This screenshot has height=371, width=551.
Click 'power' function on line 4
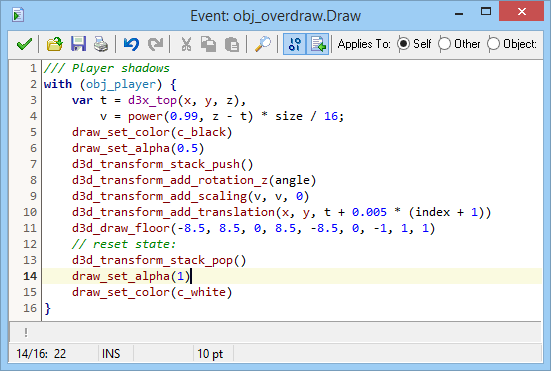(x=145, y=116)
